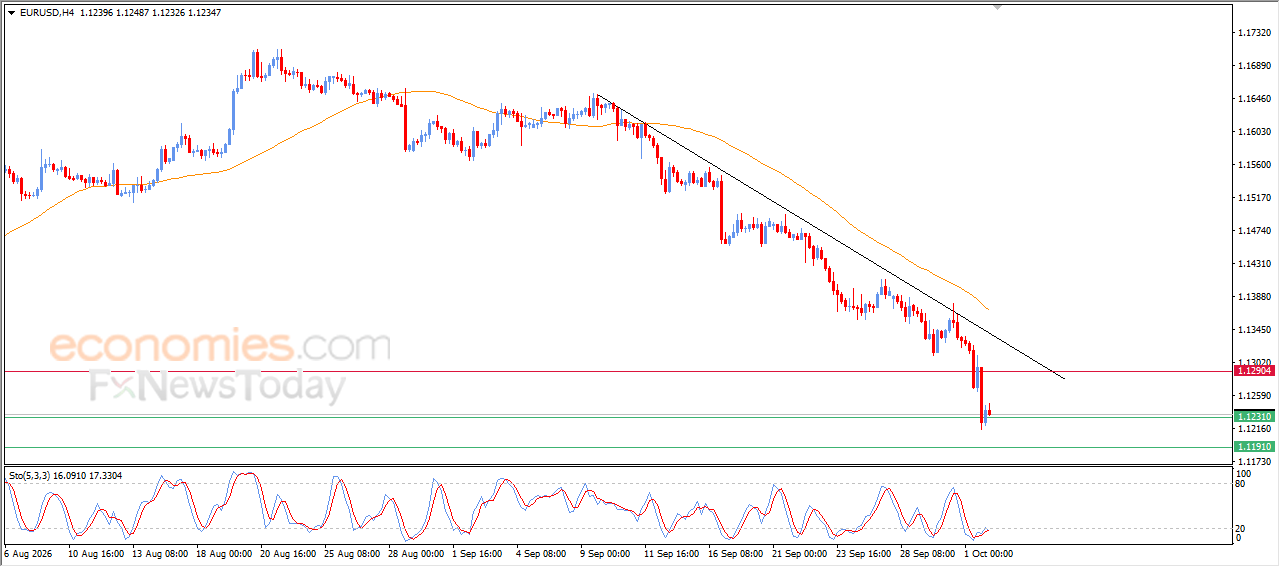1280x567 pixels.
Task: Click the 1.11730 price scale label
Action: (x=1254, y=462)
